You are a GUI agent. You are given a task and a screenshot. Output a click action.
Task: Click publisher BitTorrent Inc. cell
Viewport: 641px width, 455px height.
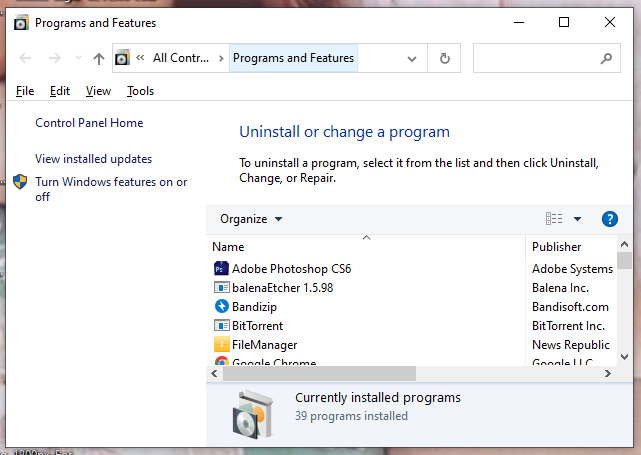tap(568, 326)
